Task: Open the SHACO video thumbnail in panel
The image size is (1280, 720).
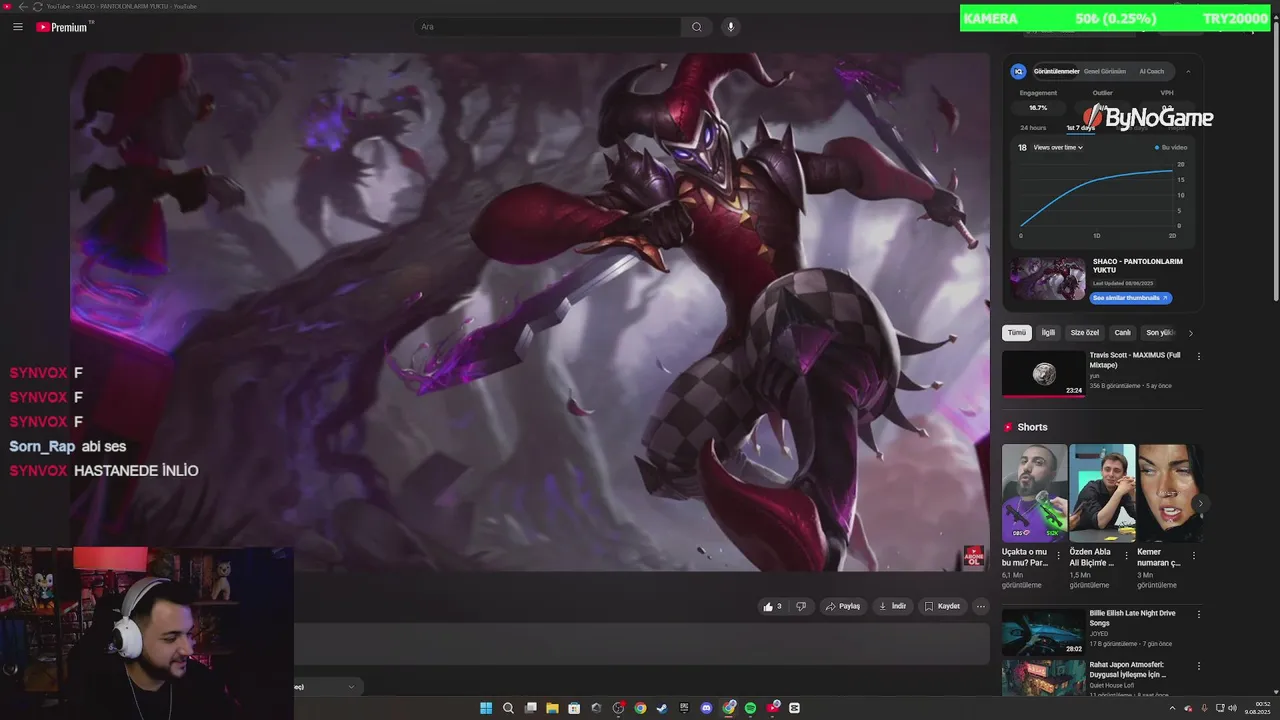Action: pos(1047,279)
